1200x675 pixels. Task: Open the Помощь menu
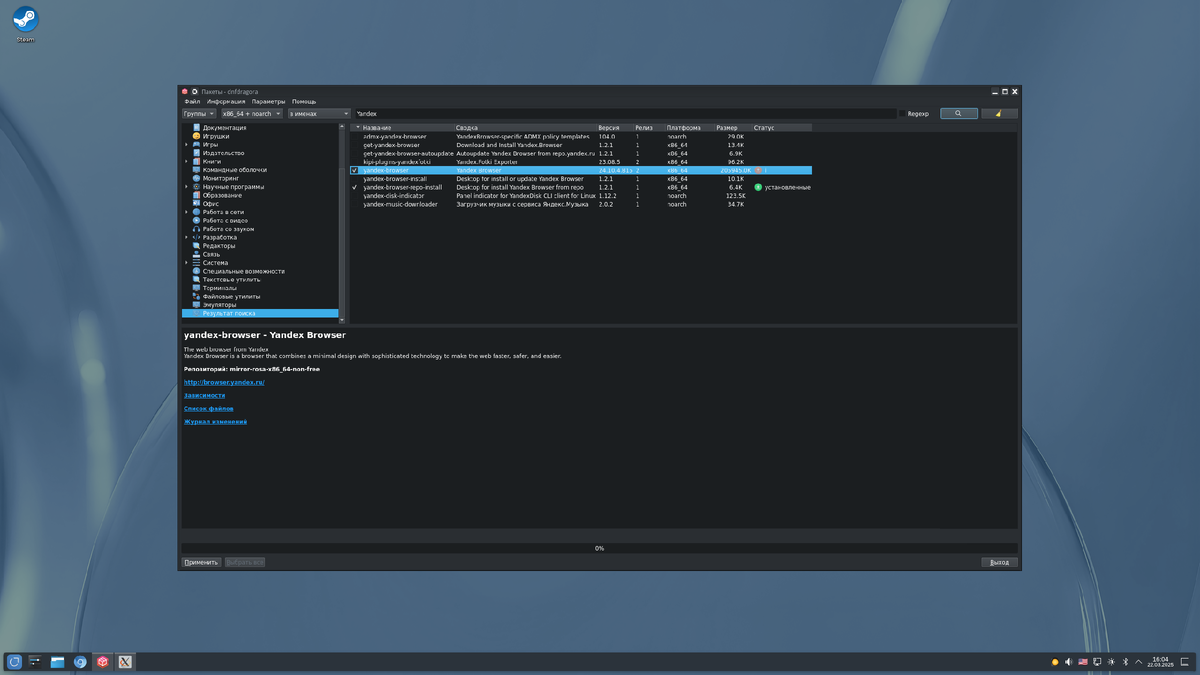(x=304, y=101)
